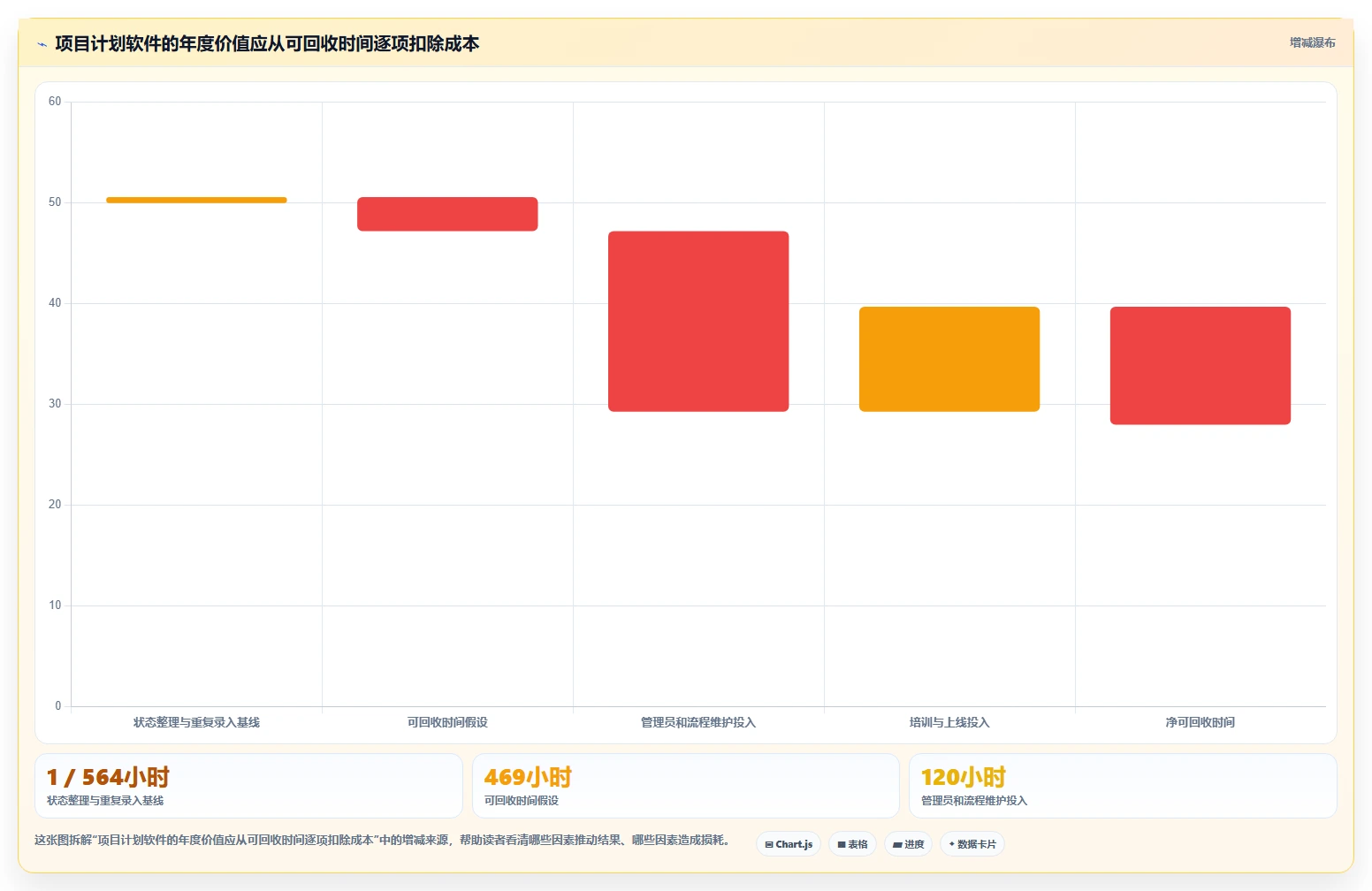The height and width of the screenshot is (891, 1372).
Task: Click the Chart.js tag chip
Action: (x=789, y=844)
